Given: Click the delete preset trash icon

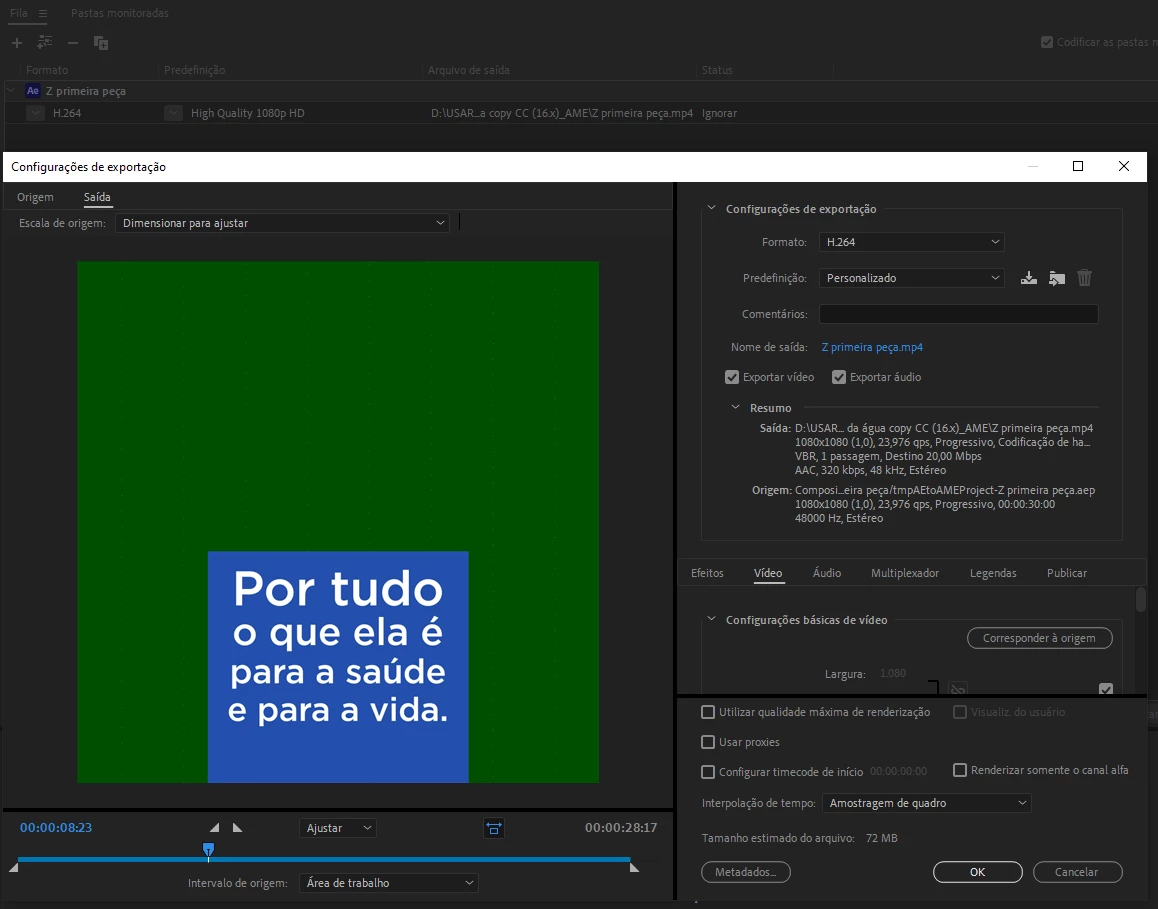Looking at the screenshot, I should click(1084, 278).
